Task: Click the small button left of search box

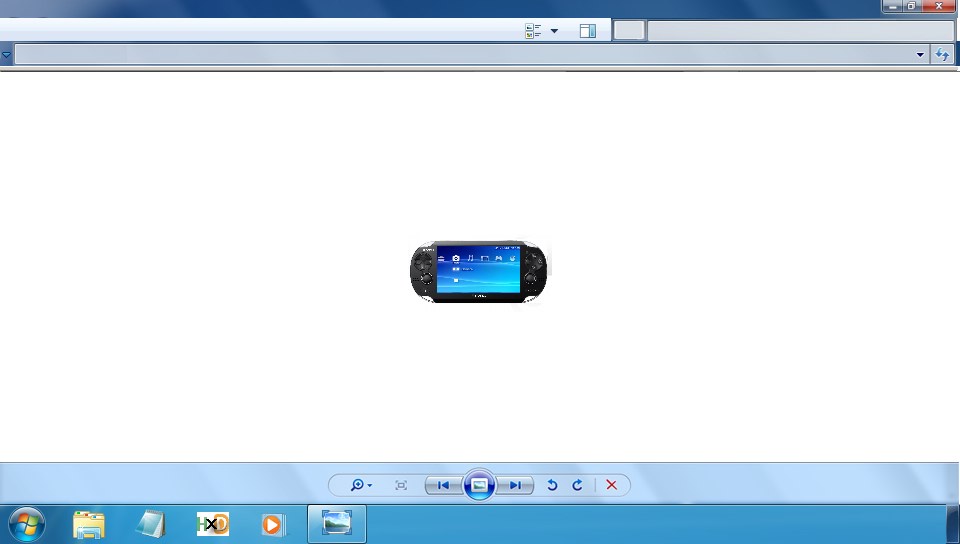Action: tap(629, 30)
